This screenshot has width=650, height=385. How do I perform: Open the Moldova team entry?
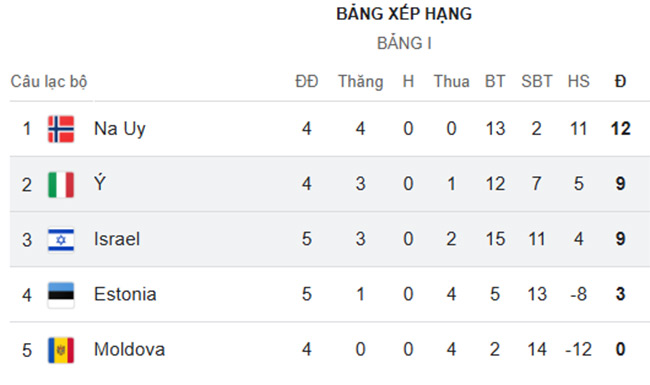coord(129,349)
